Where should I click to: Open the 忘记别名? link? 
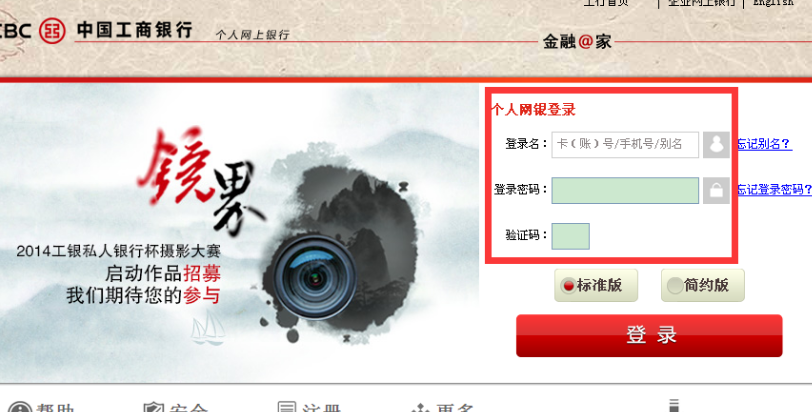click(764, 144)
